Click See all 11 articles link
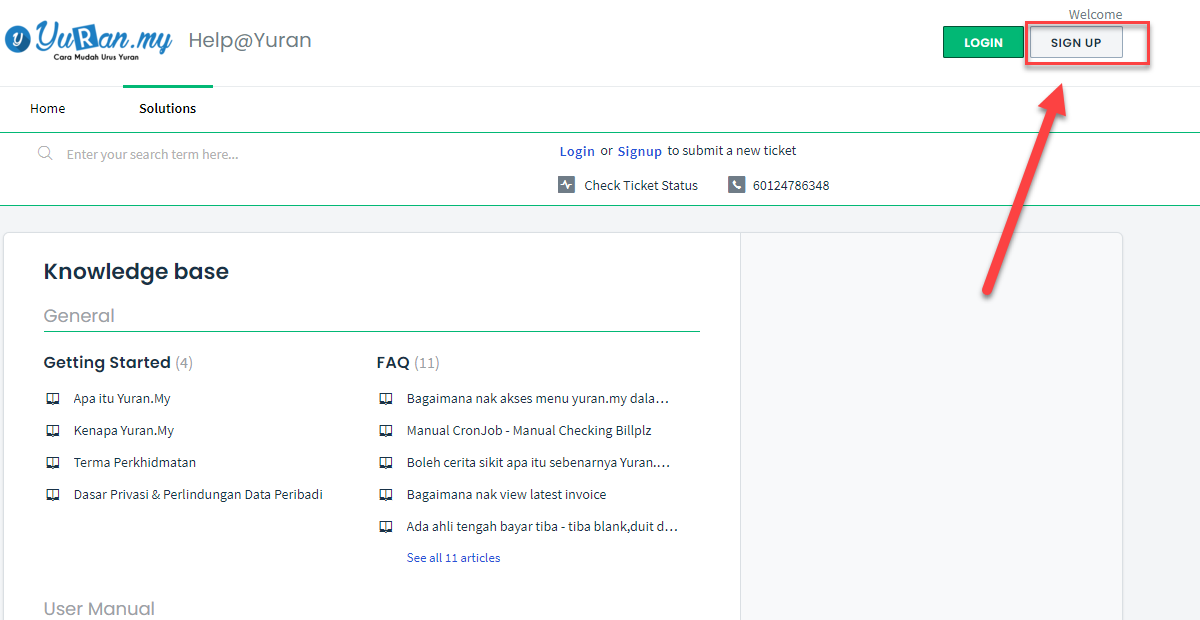 click(x=453, y=558)
